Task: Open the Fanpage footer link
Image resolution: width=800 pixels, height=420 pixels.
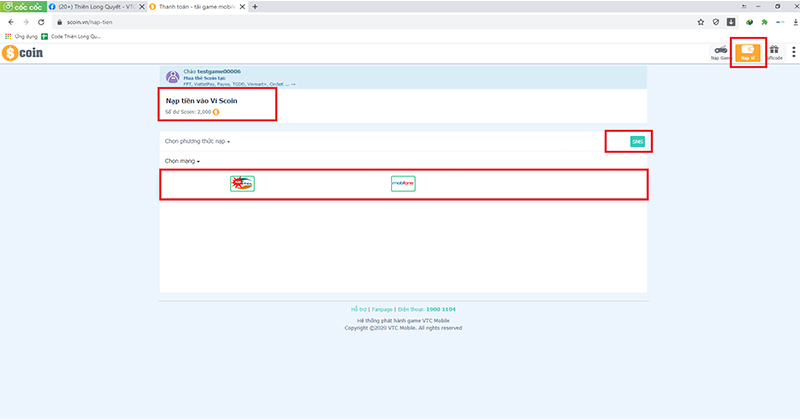Action: coord(382,309)
